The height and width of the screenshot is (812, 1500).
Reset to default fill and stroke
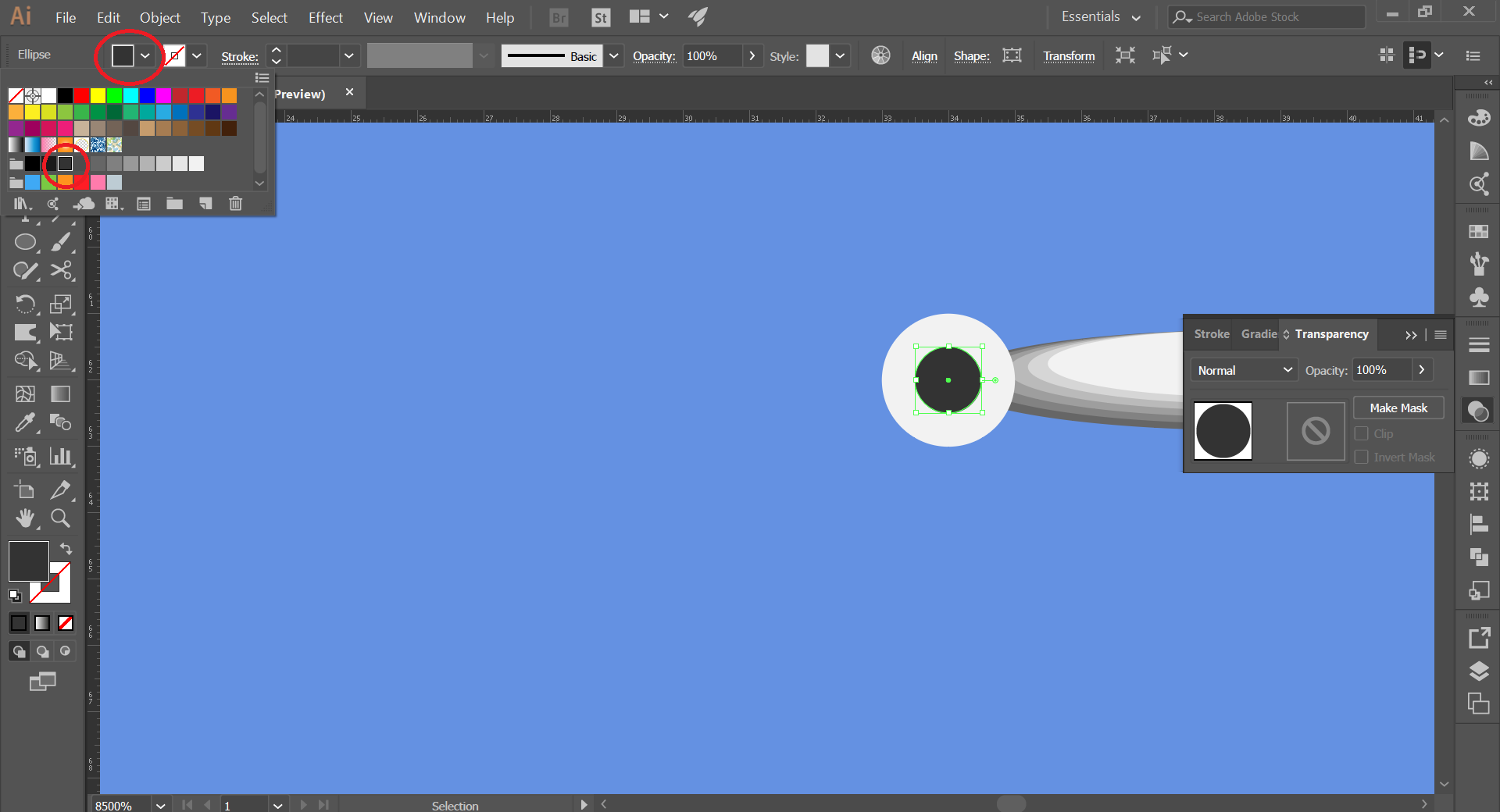coord(15,596)
